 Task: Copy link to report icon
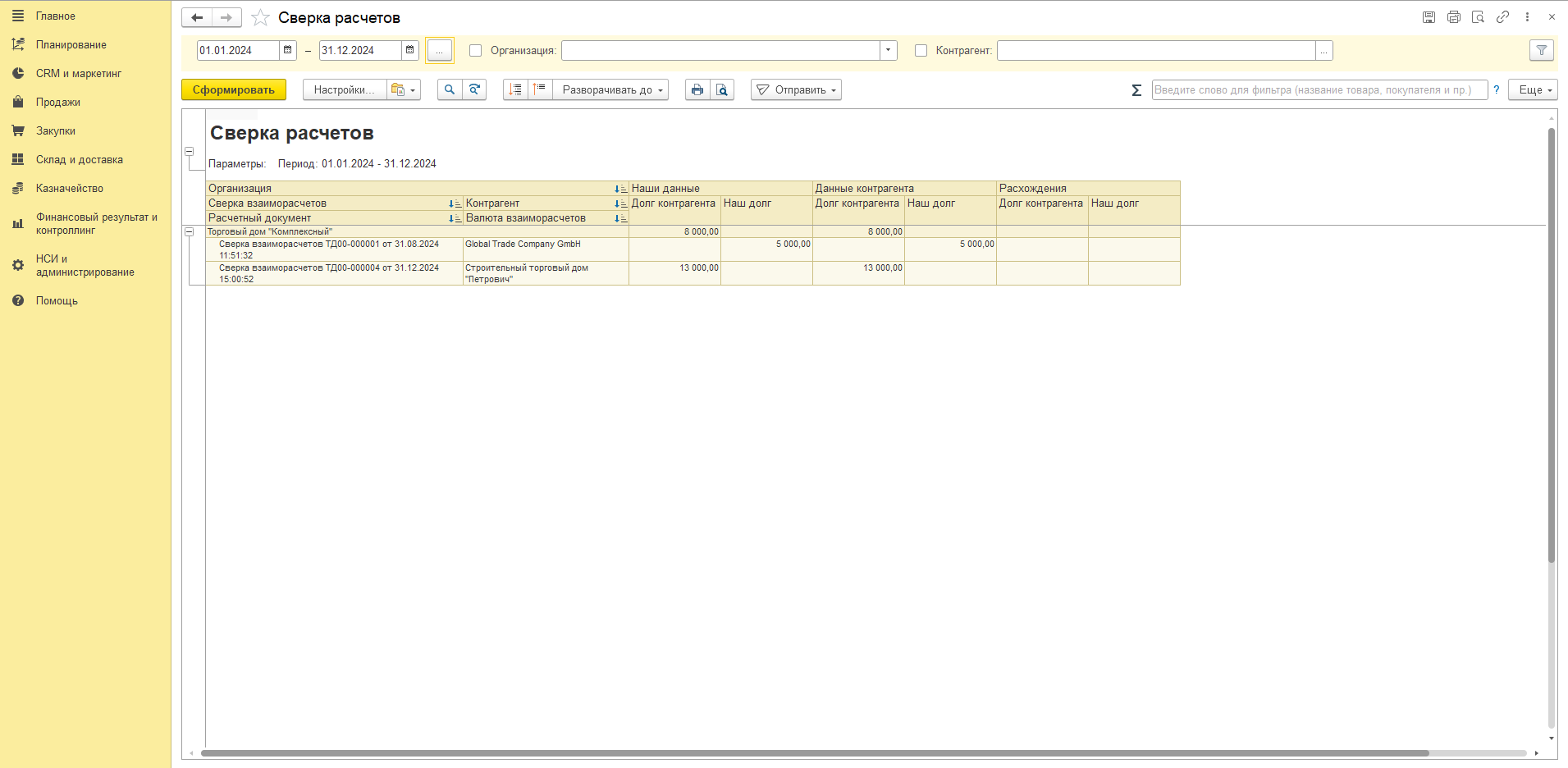tap(1502, 16)
